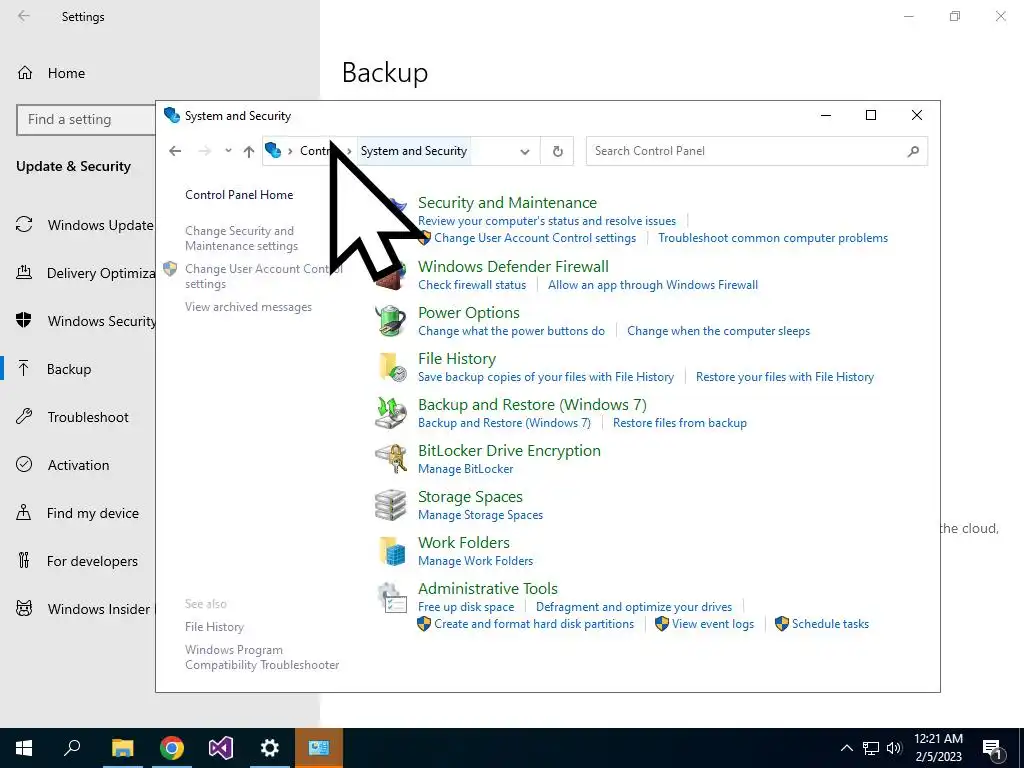The image size is (1024, 768).
Task: Click the shield icon beside Create and format partitions
Action: tap(424, 624)
